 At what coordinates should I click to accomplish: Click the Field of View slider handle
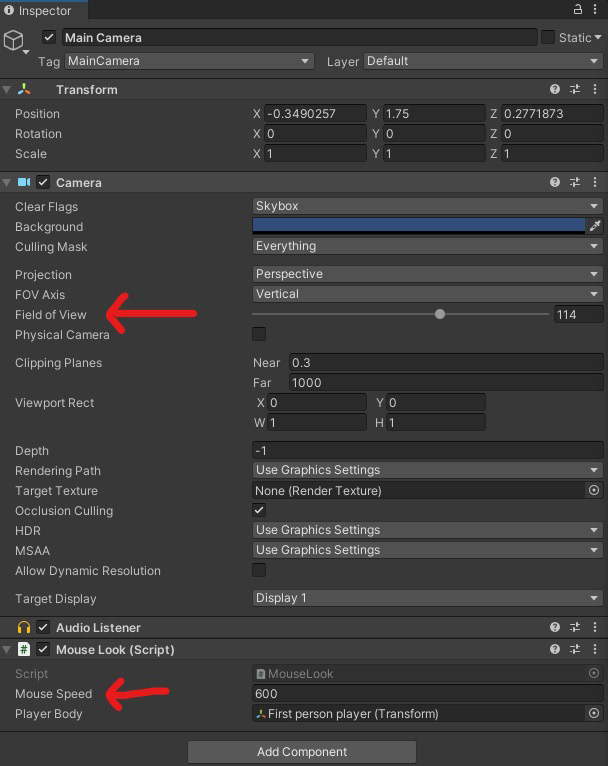pyautogui.click(x=440, y=314)
